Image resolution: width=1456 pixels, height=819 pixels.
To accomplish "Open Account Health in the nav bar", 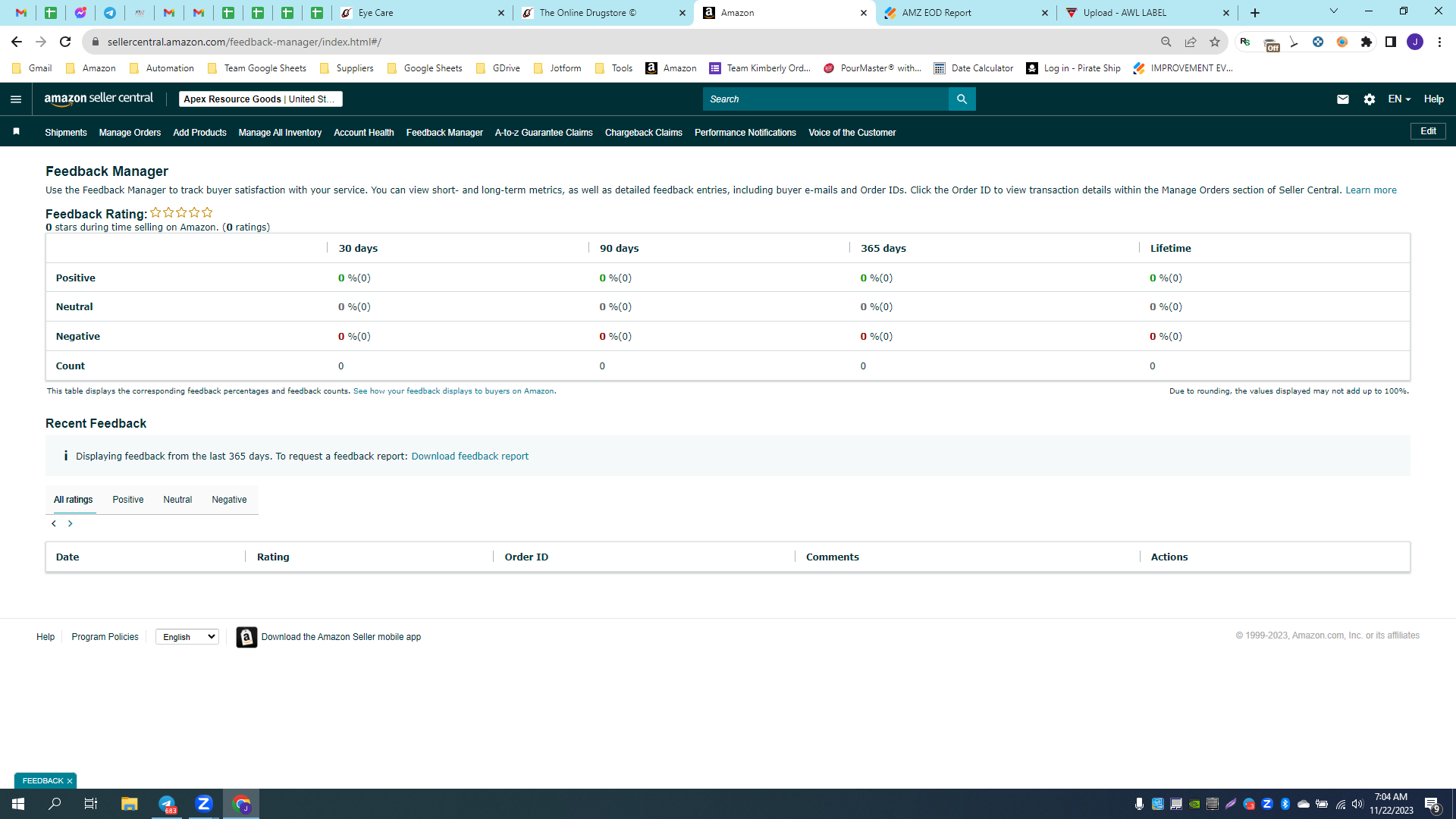I will click(x=364, y=133).
